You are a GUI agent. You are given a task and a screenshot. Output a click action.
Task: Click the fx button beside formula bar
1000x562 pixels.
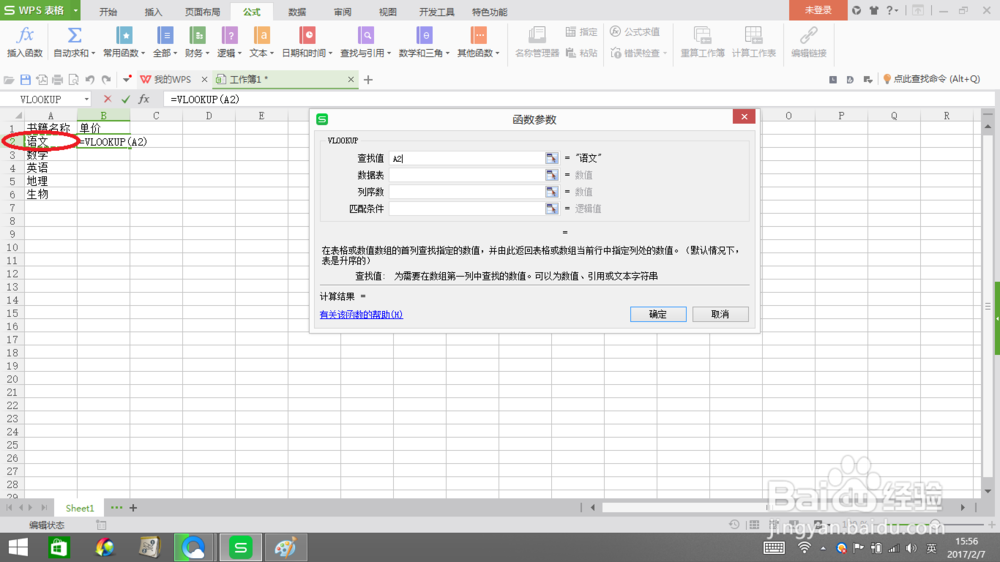tap(144, 99)
